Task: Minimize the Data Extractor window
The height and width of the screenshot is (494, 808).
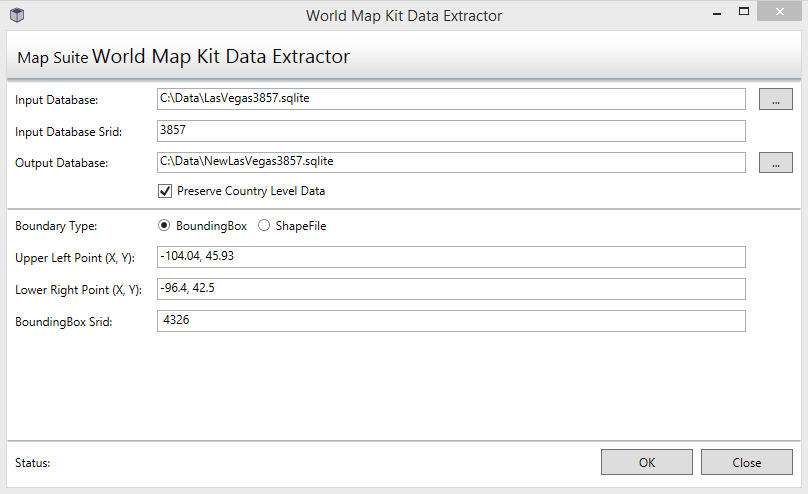Action: click(x=717, y=12)
